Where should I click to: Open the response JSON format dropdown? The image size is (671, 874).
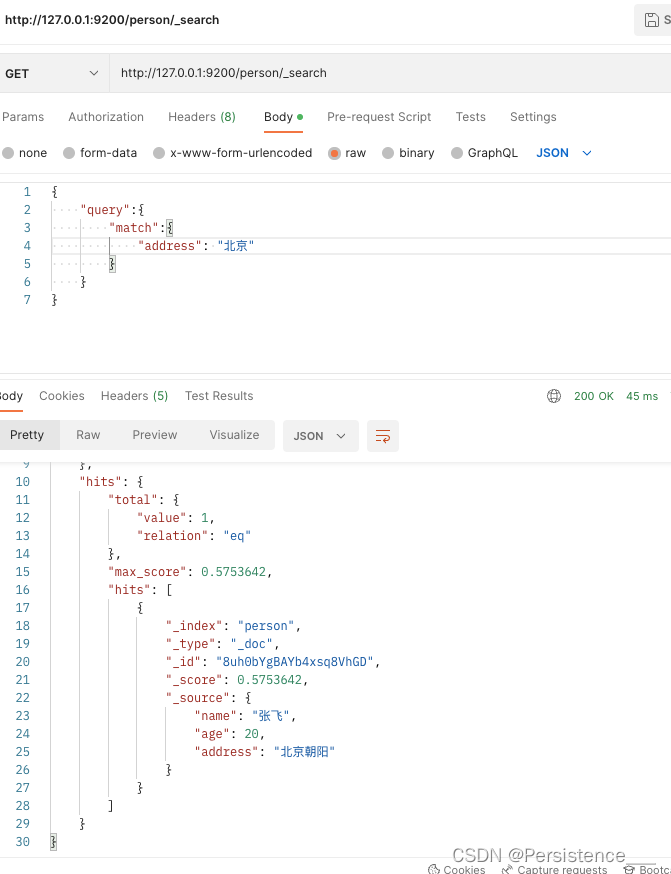[320, 436]
